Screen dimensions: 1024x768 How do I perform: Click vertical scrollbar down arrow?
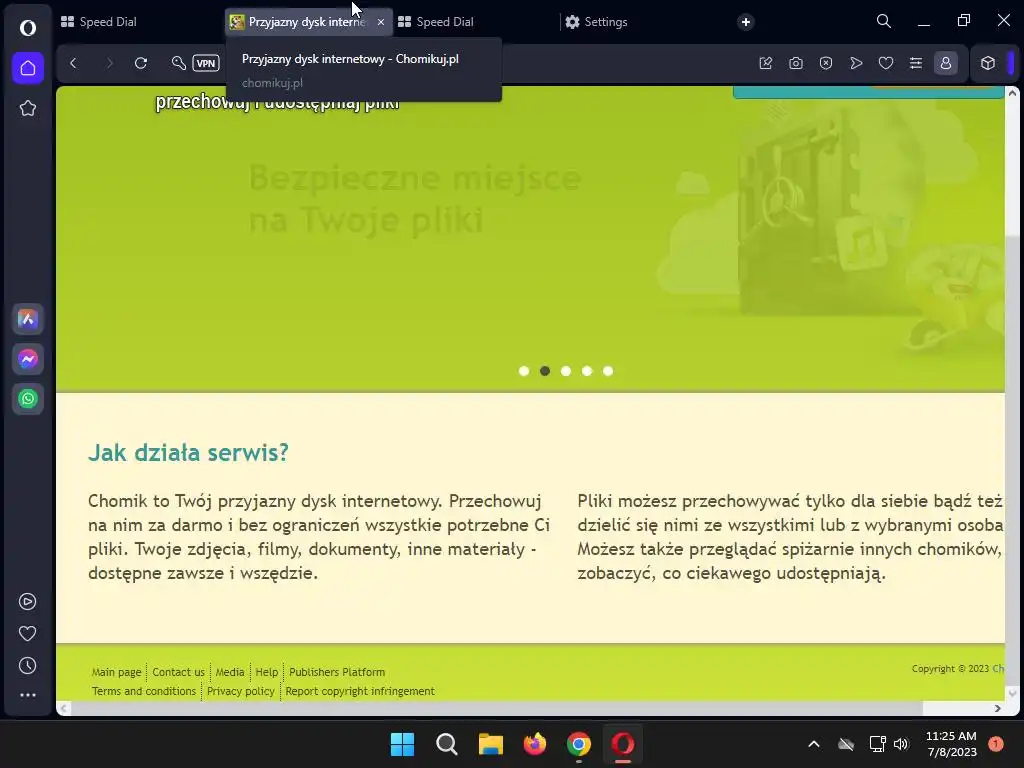1012,694
